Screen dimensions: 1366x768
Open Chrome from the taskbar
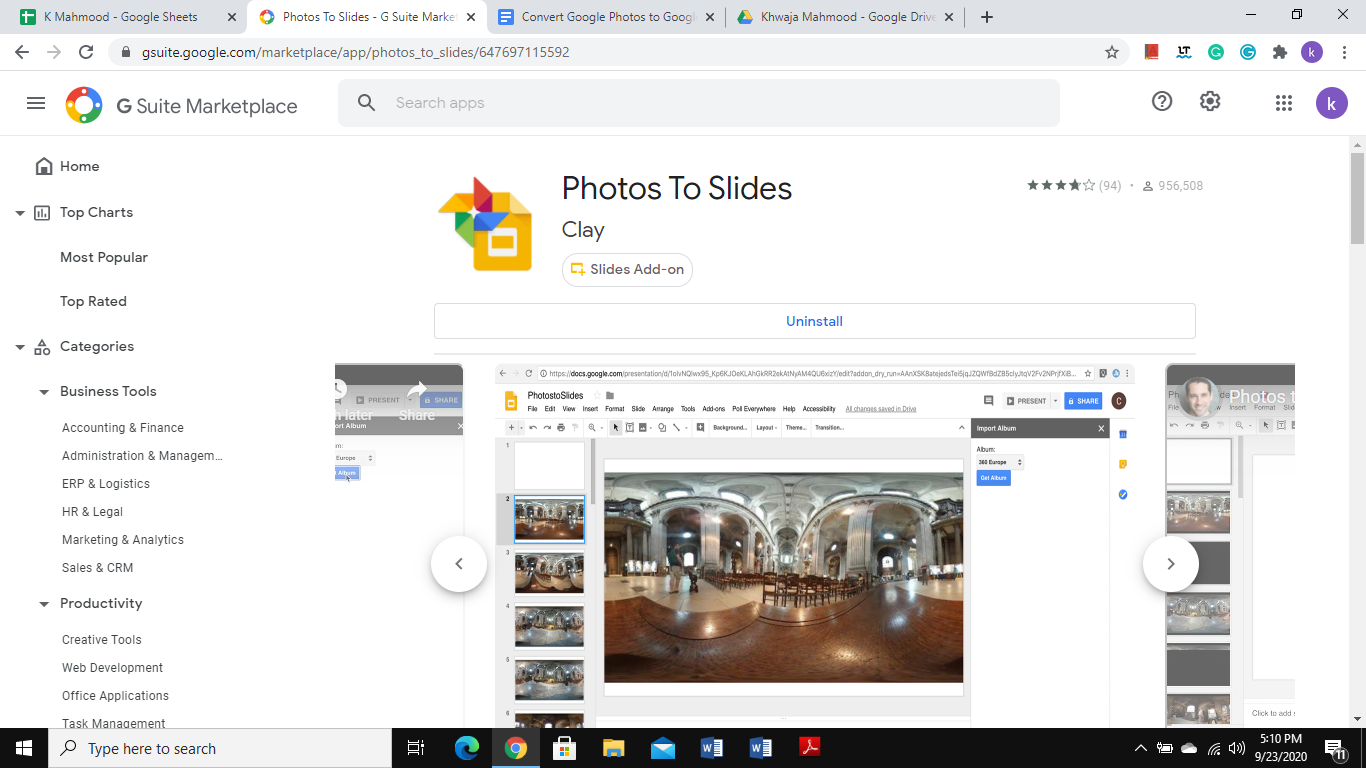pos(516,748)
